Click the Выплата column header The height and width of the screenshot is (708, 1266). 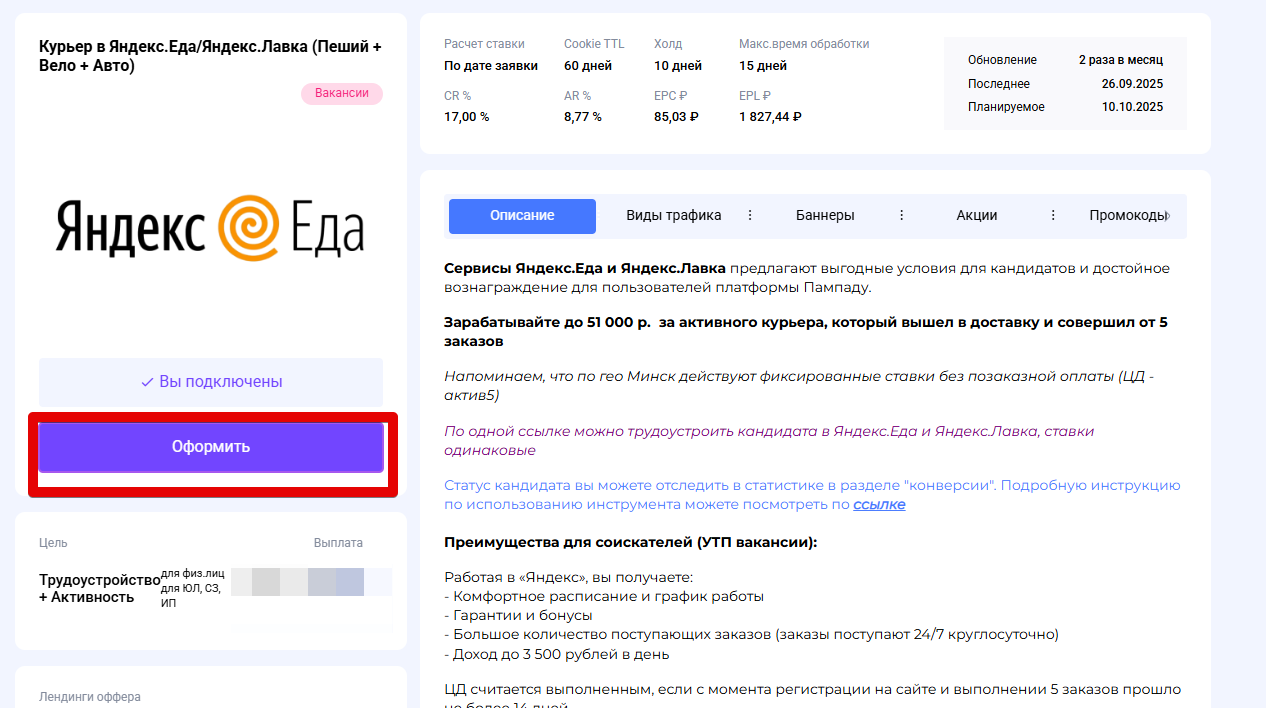[338, 543]
